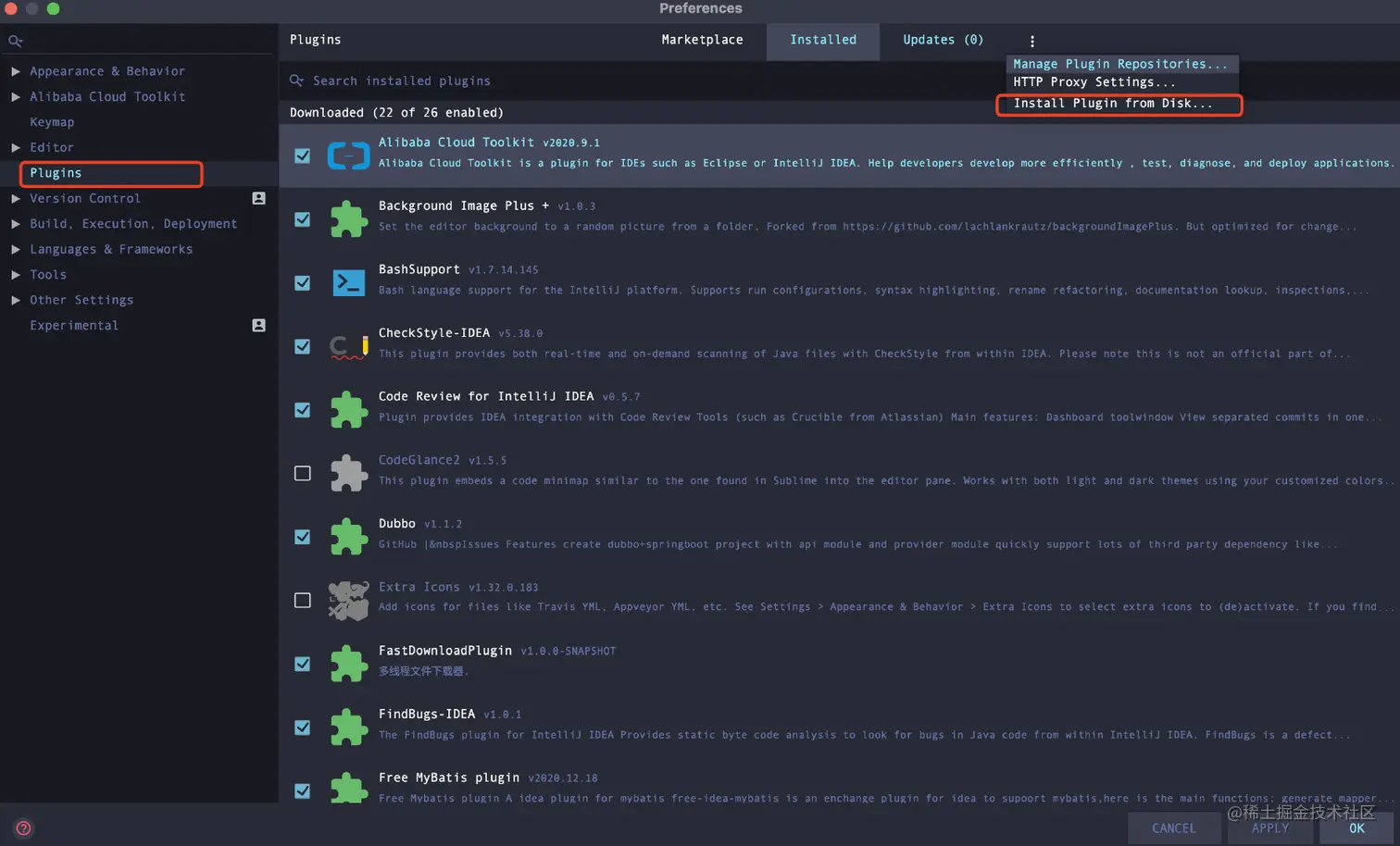The image size is (1400, 846).
Task: Expand the Editor settings node
Action: point(16,147)
